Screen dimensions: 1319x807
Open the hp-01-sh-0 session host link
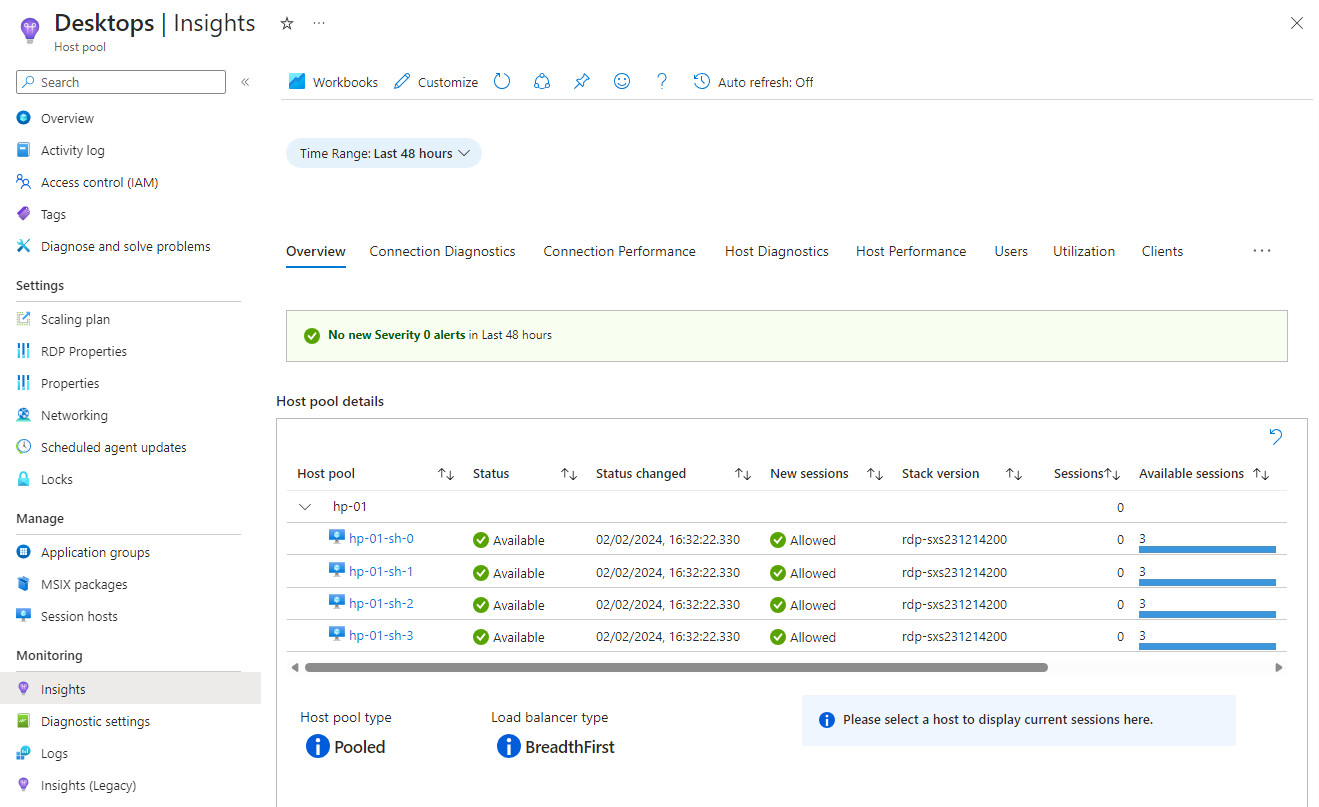381,539
